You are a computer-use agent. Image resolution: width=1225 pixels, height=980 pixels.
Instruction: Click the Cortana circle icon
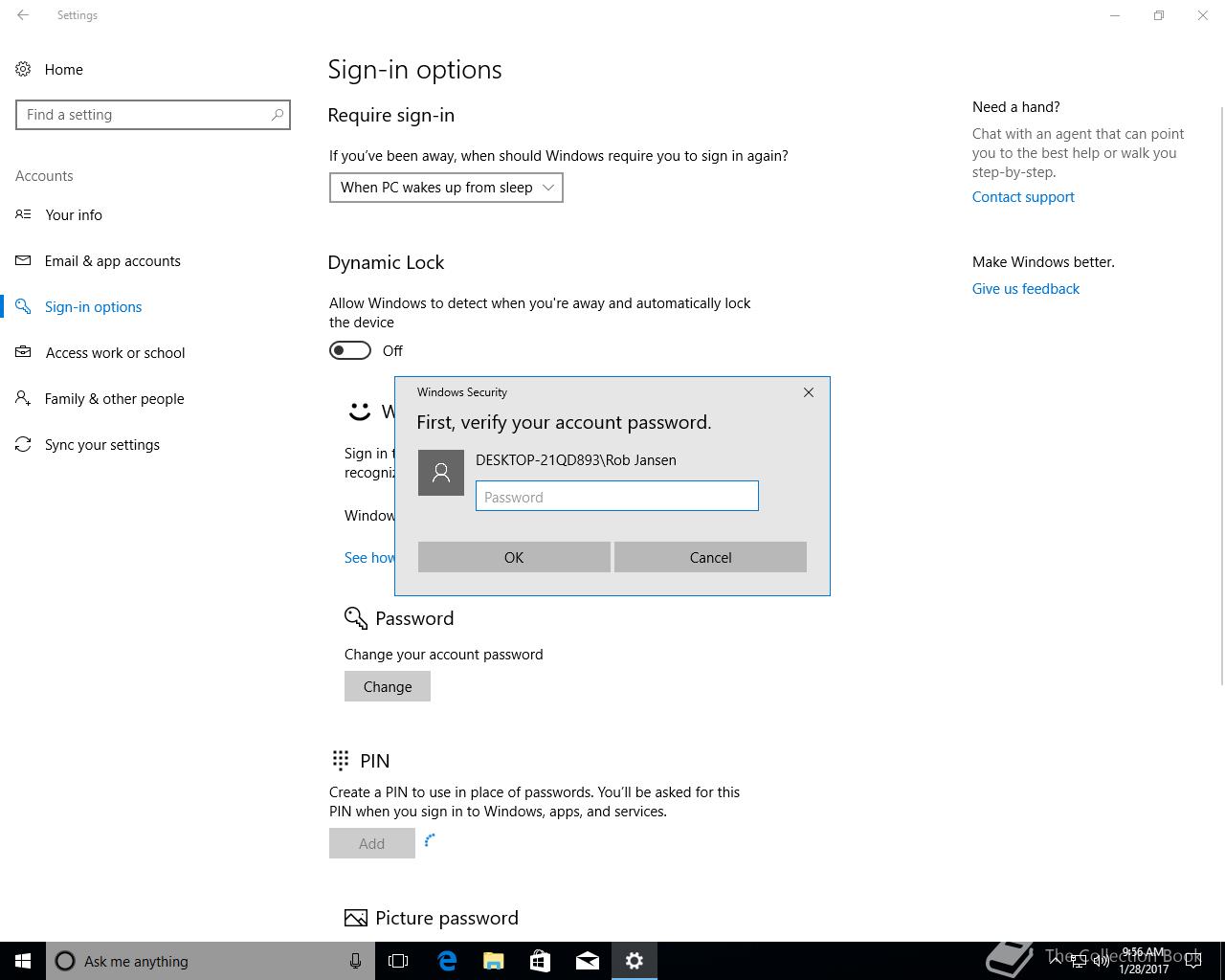(x=65, y=961)
